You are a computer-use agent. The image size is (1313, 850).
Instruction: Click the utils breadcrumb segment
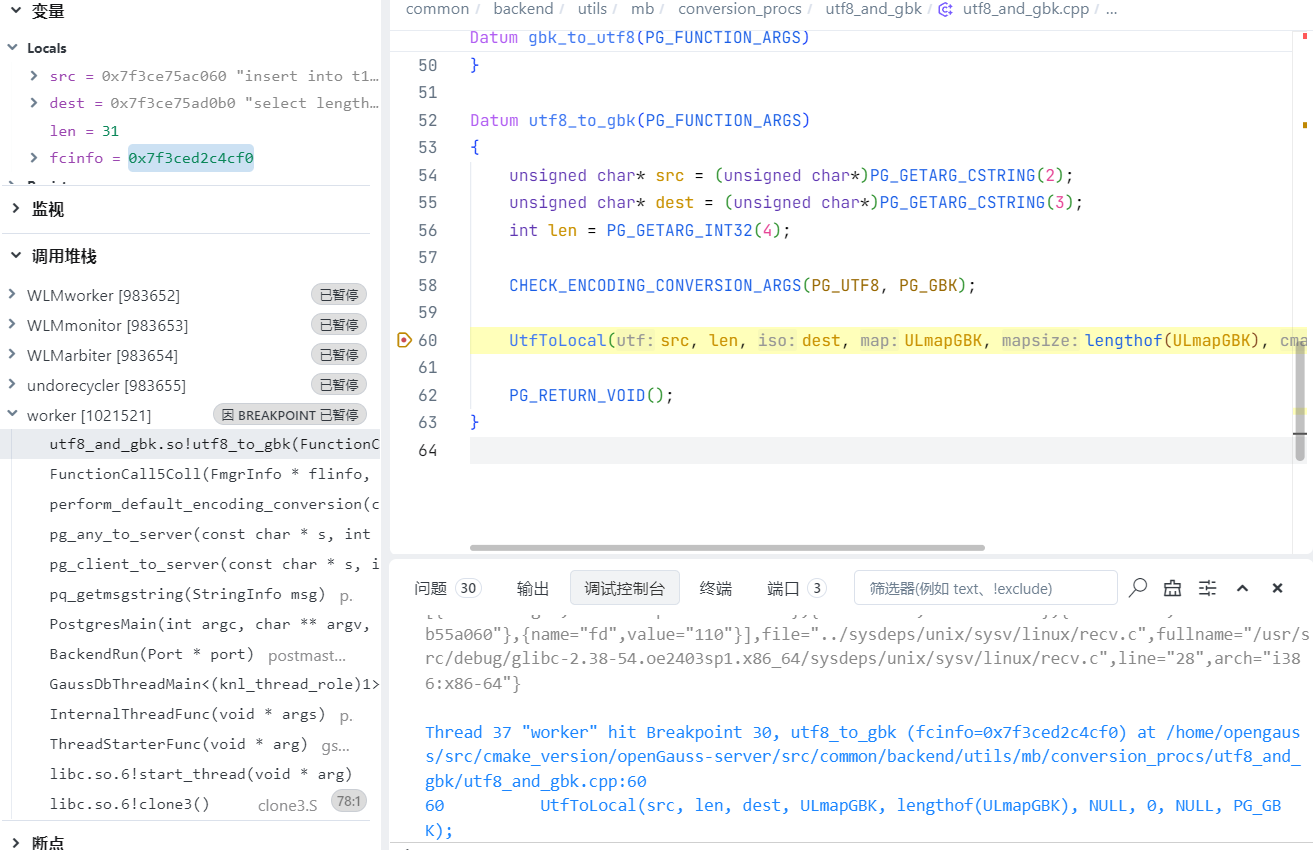(592, 9)
